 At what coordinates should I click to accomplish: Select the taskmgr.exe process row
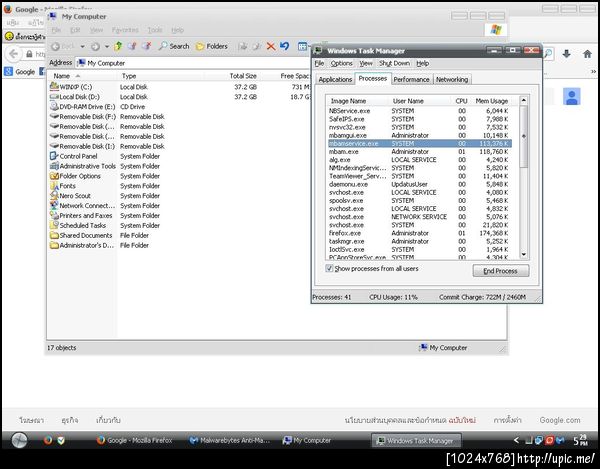[419, 241]
